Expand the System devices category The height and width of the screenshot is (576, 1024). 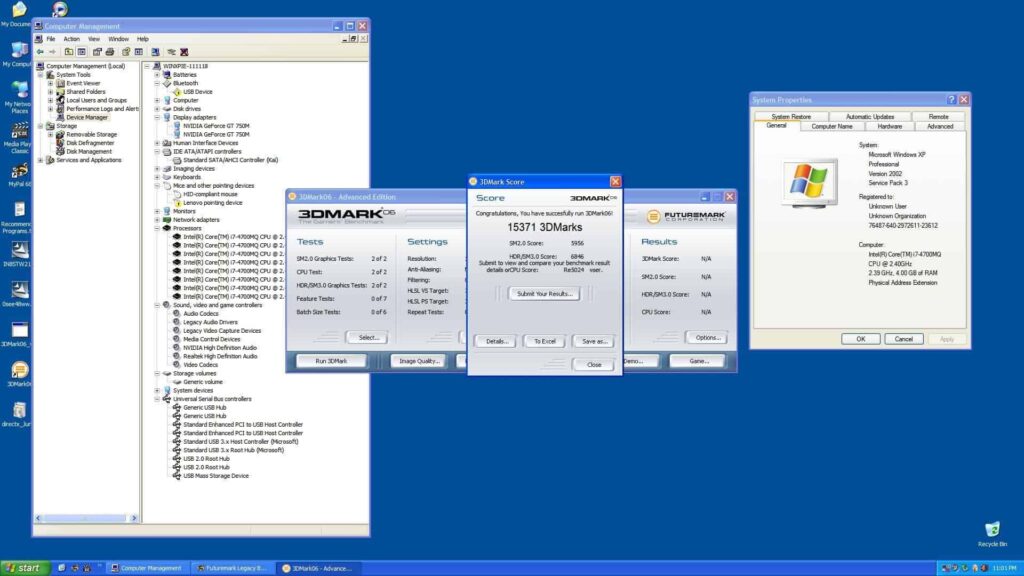157,391
